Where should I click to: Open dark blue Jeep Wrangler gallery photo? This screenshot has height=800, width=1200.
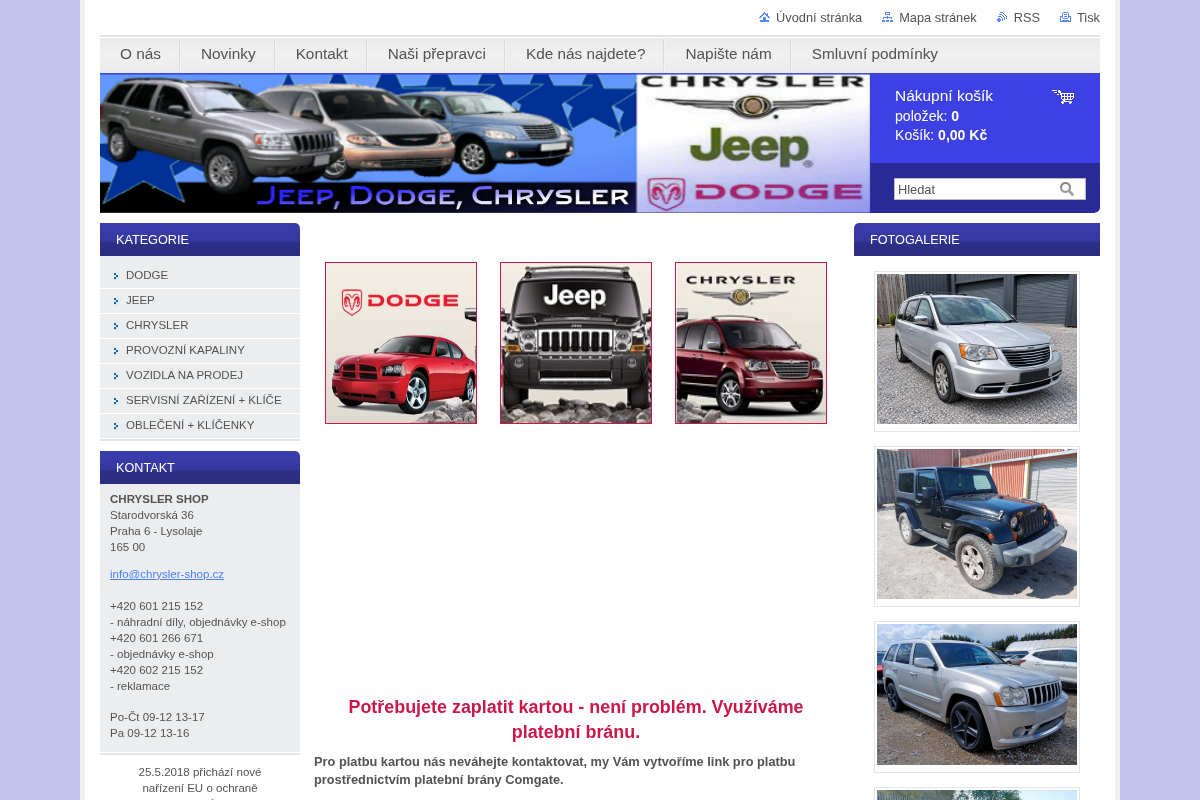pos(977,524)
